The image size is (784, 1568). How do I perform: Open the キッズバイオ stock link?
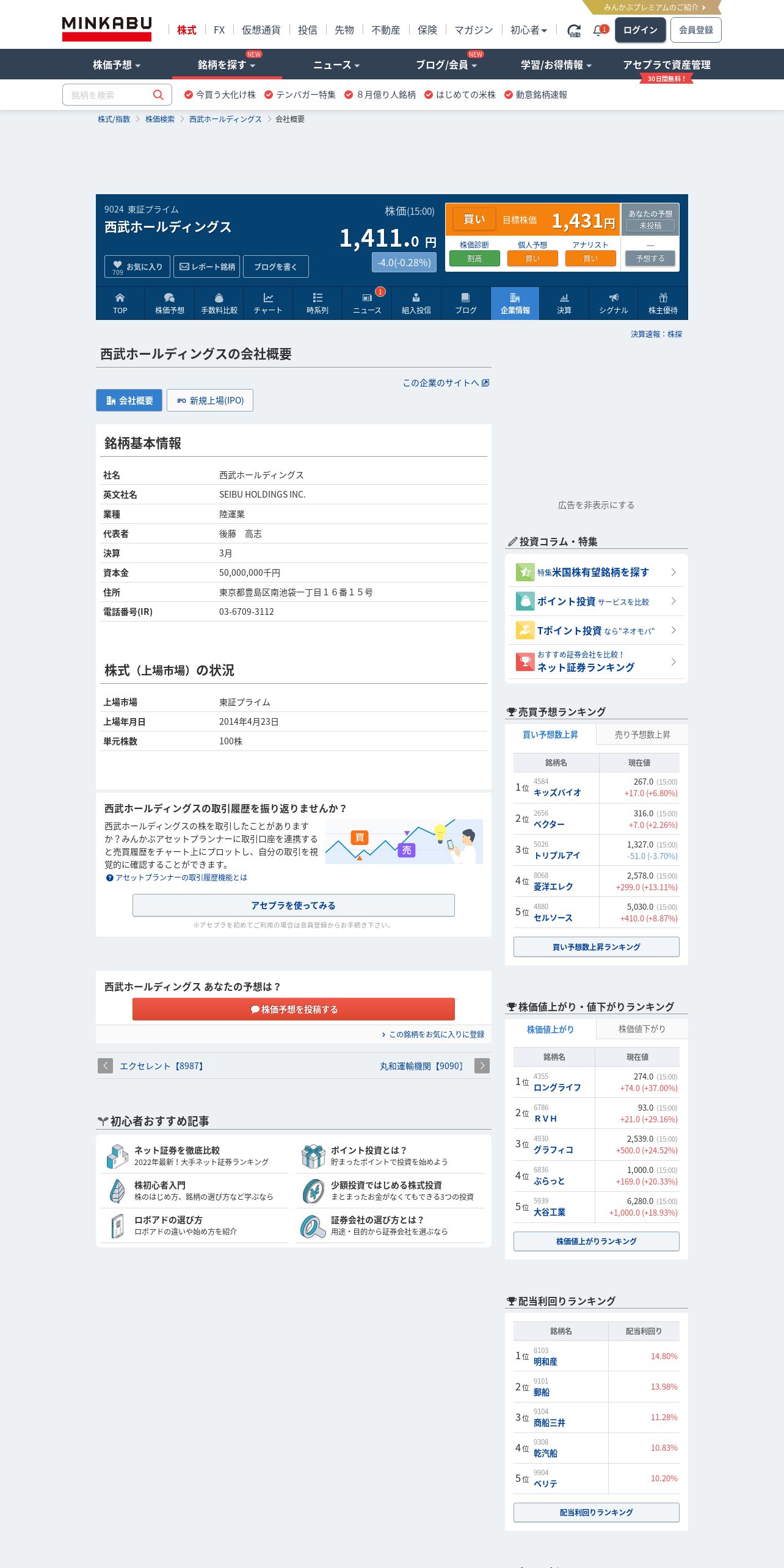[x=557, y=793]
